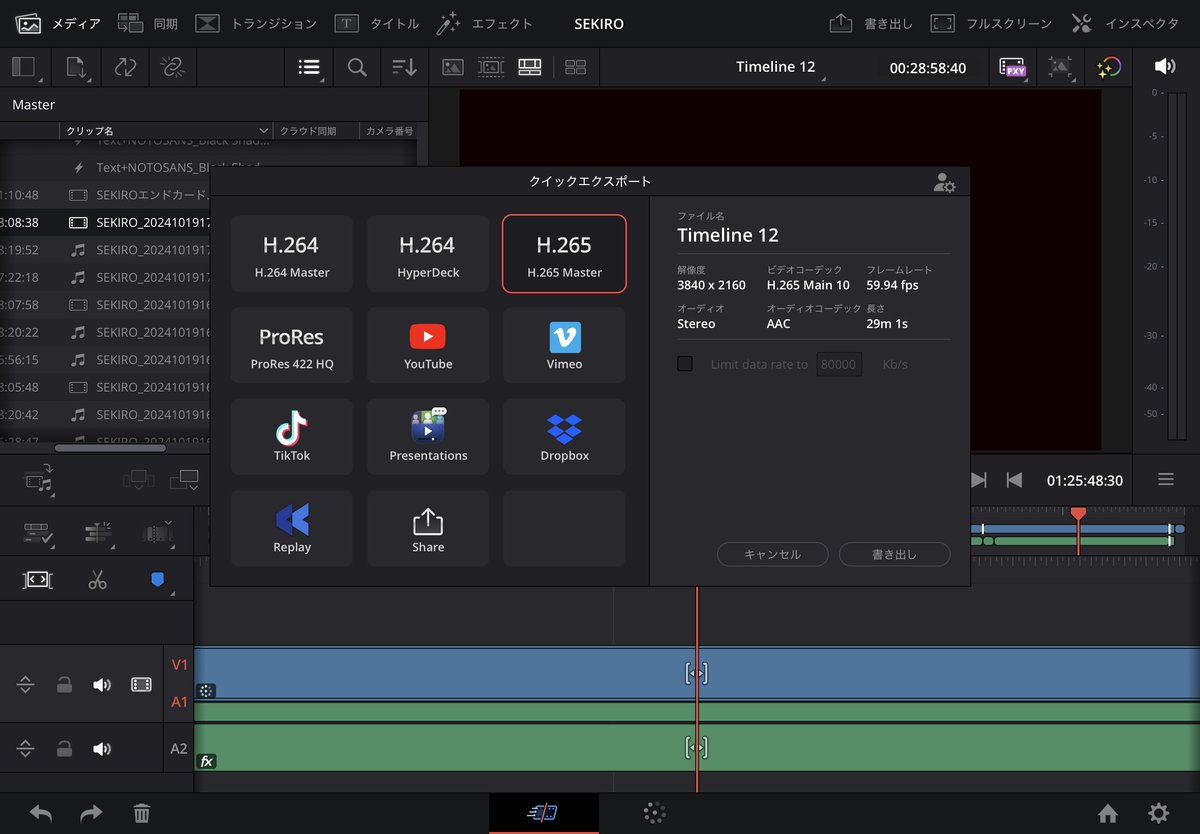1200x834 pixels.
Task: Open the エフェクト effects tab
Action: pyautogui.click(x=485, y=23)
